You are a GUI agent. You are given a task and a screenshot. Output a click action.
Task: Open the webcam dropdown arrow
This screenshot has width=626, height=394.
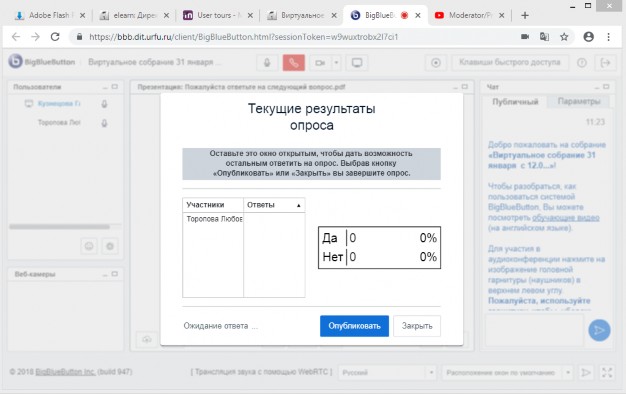click(336, 63)
